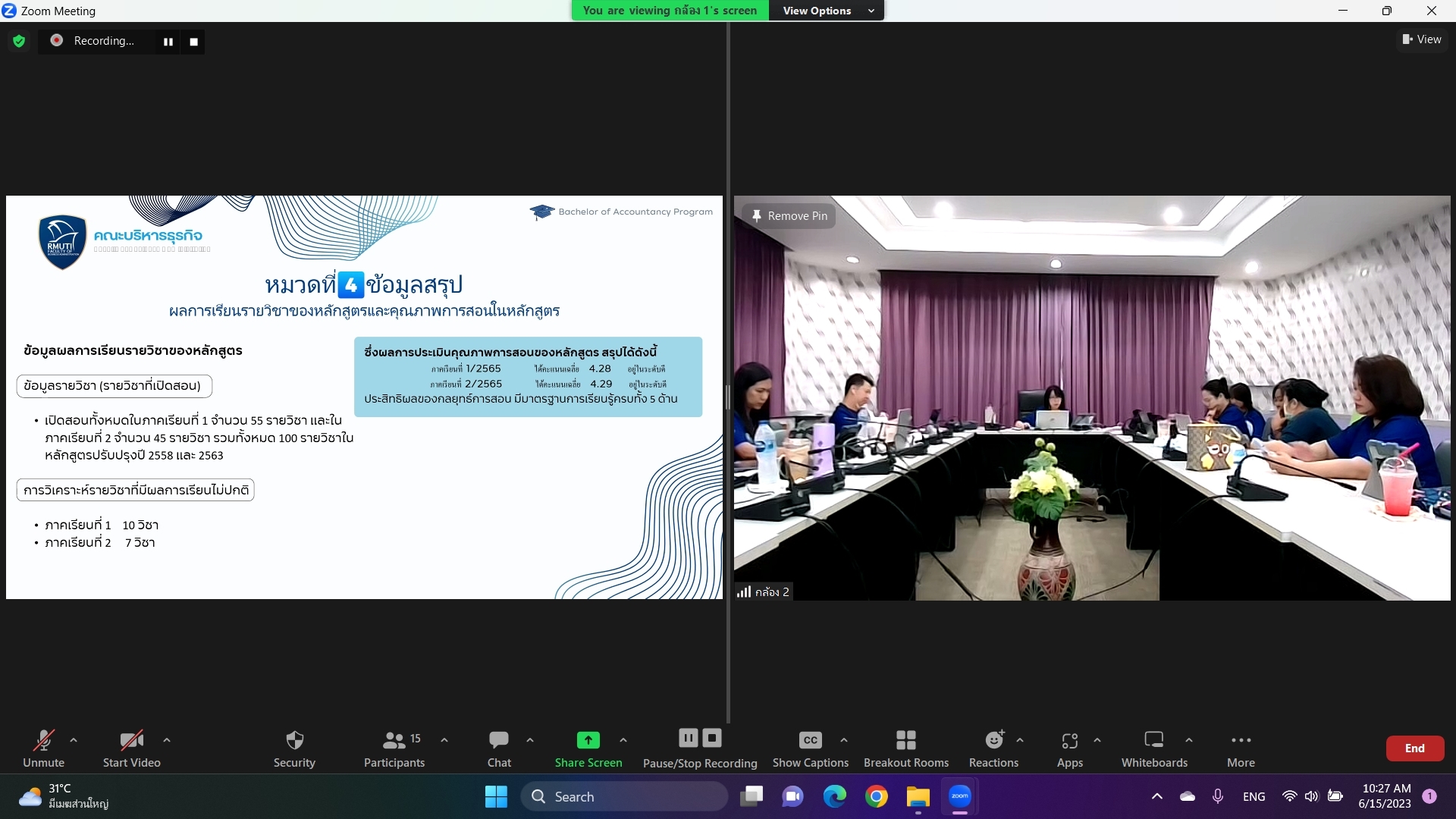Screen dimensions: 1456x819
Task: Open the More options menu
Action: (1241, 748)
